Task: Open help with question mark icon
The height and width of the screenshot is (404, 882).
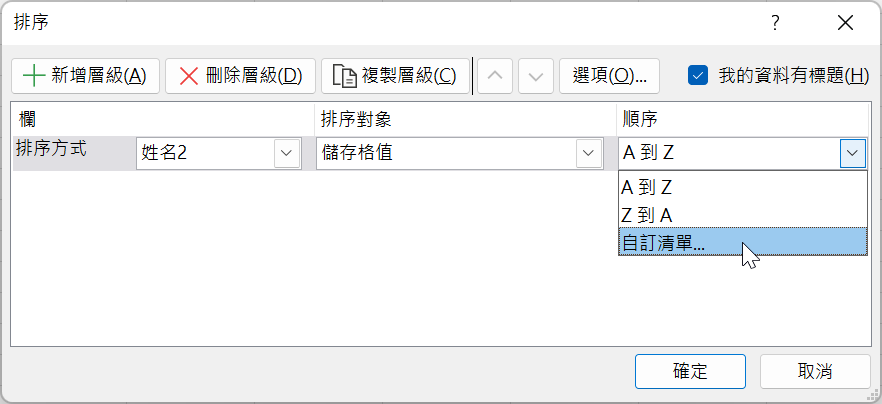Action: 776,23
